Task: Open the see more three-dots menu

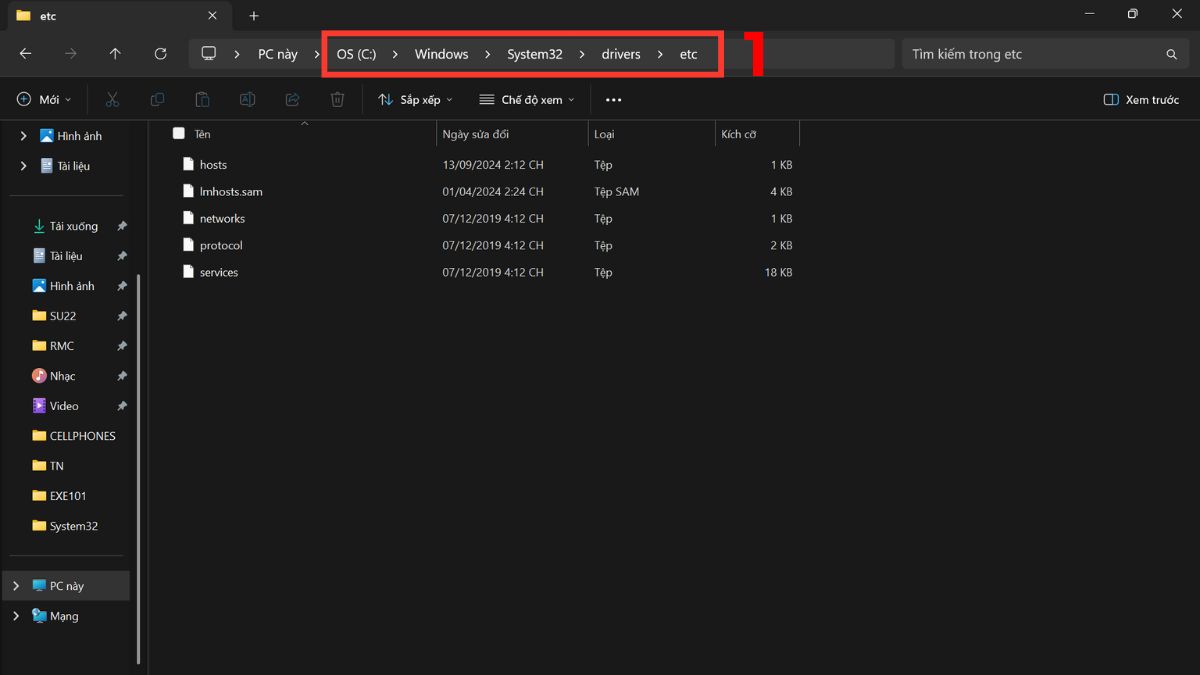Action: tap(614, 100)
